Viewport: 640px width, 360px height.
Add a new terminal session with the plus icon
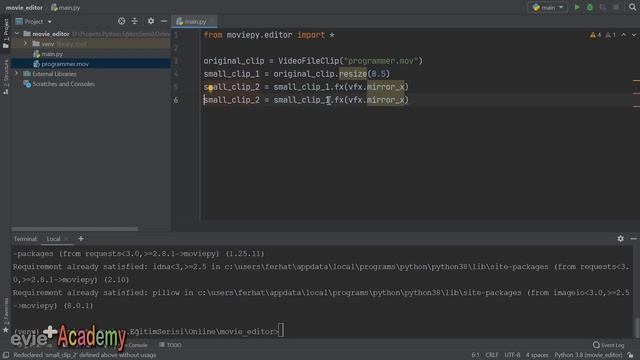[81, 239]
